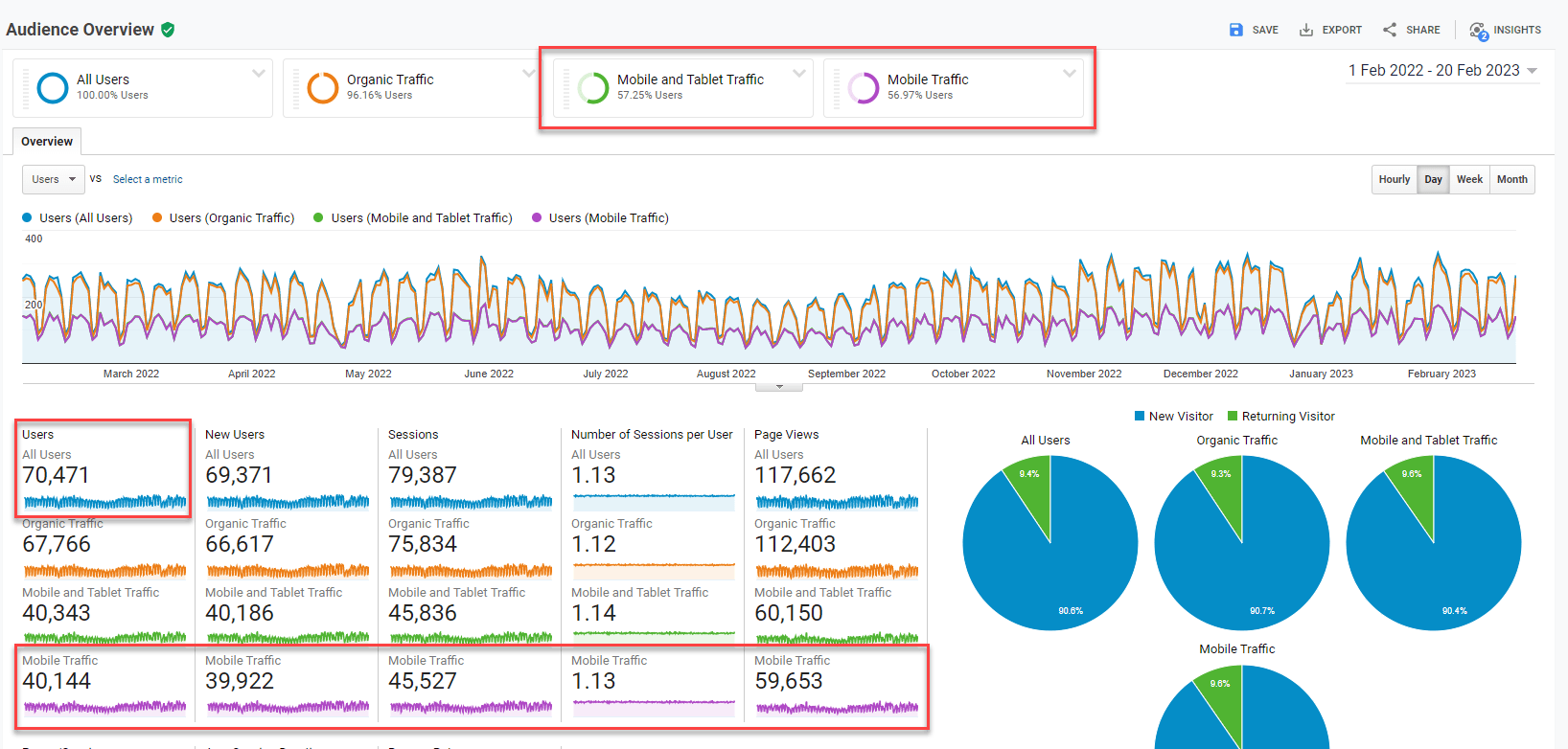
Task: Expand the Mobile and Tablet Traffic segment menu
Action: click(798, 74)
